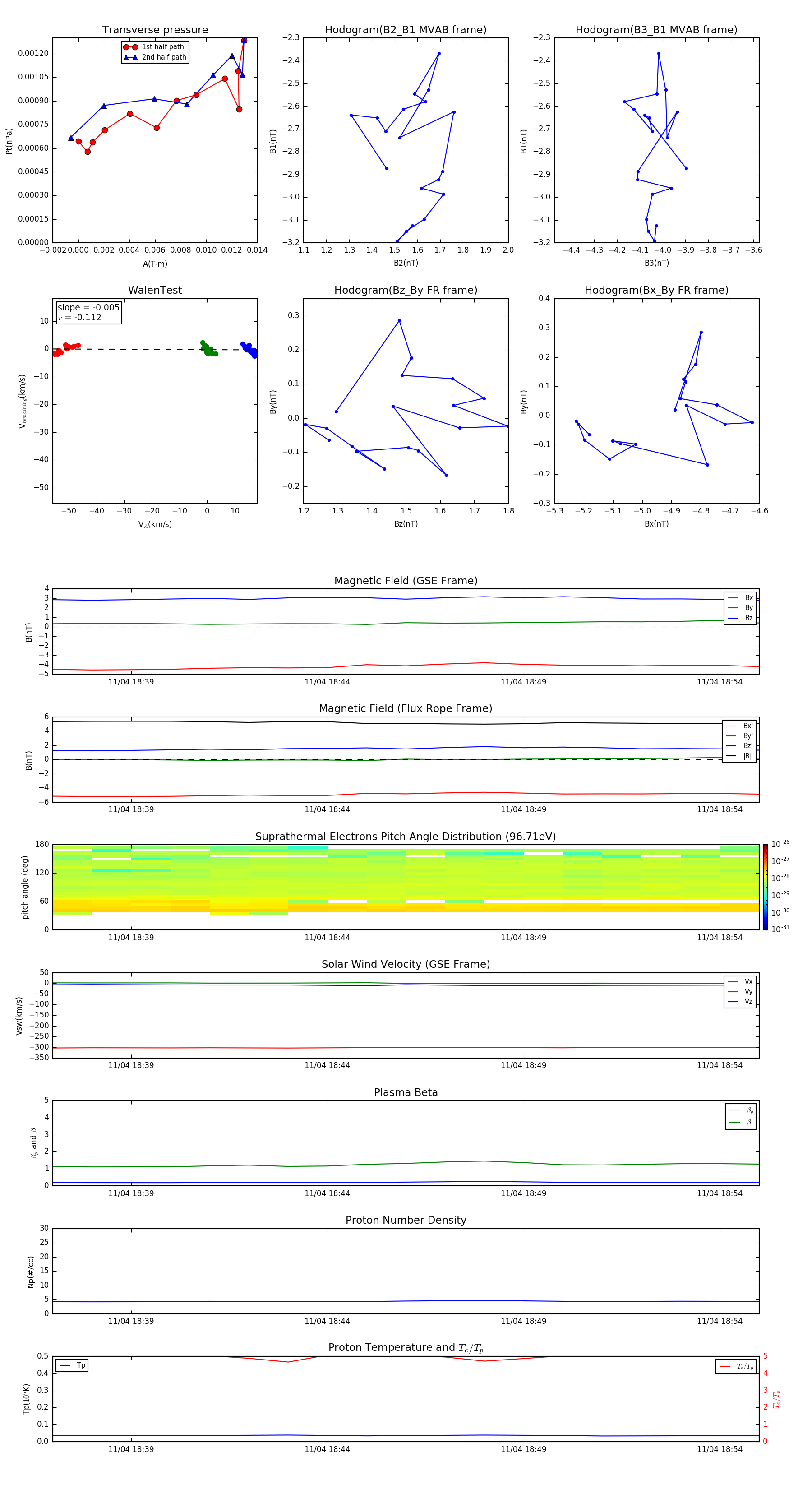Click the 'r = -0.112' annotation
This screenshot has width=812, height=1489.
[x=80, y=318]
